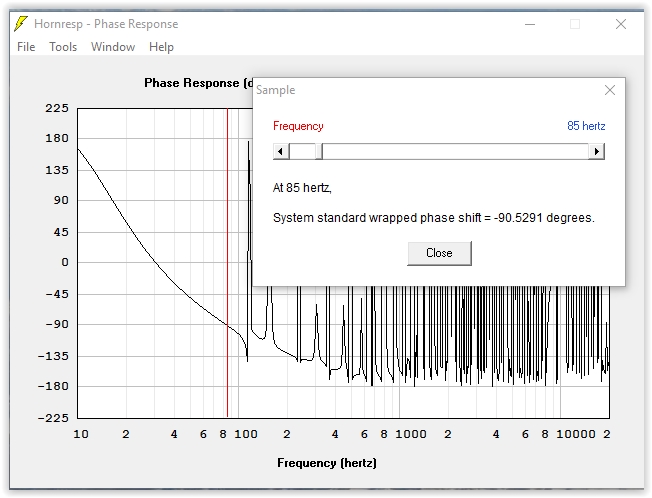Image resolution: width=652 pixels, height=498 pixels.
Task: Close the Hornresp Phase Response window
Action: coord(621,24)
